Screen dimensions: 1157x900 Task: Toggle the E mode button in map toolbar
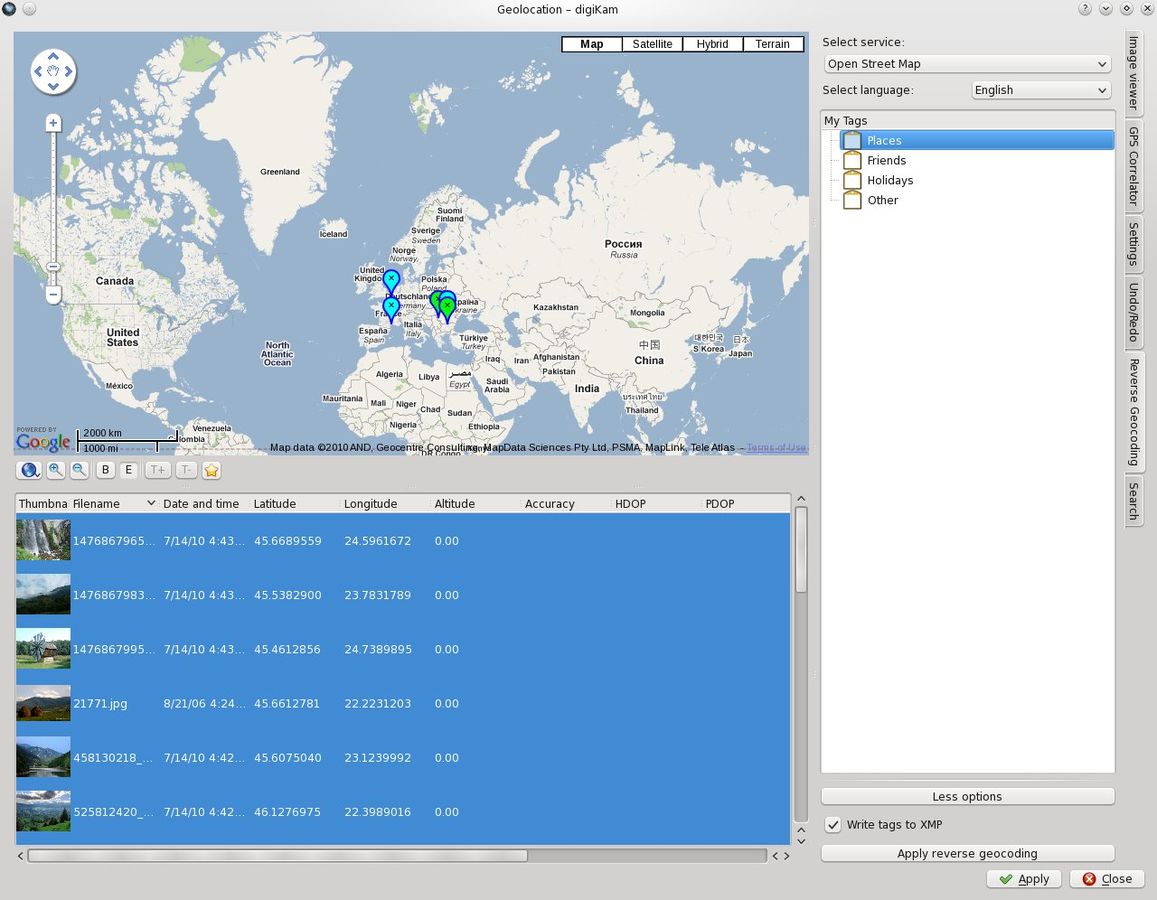(x=129, y=470)
